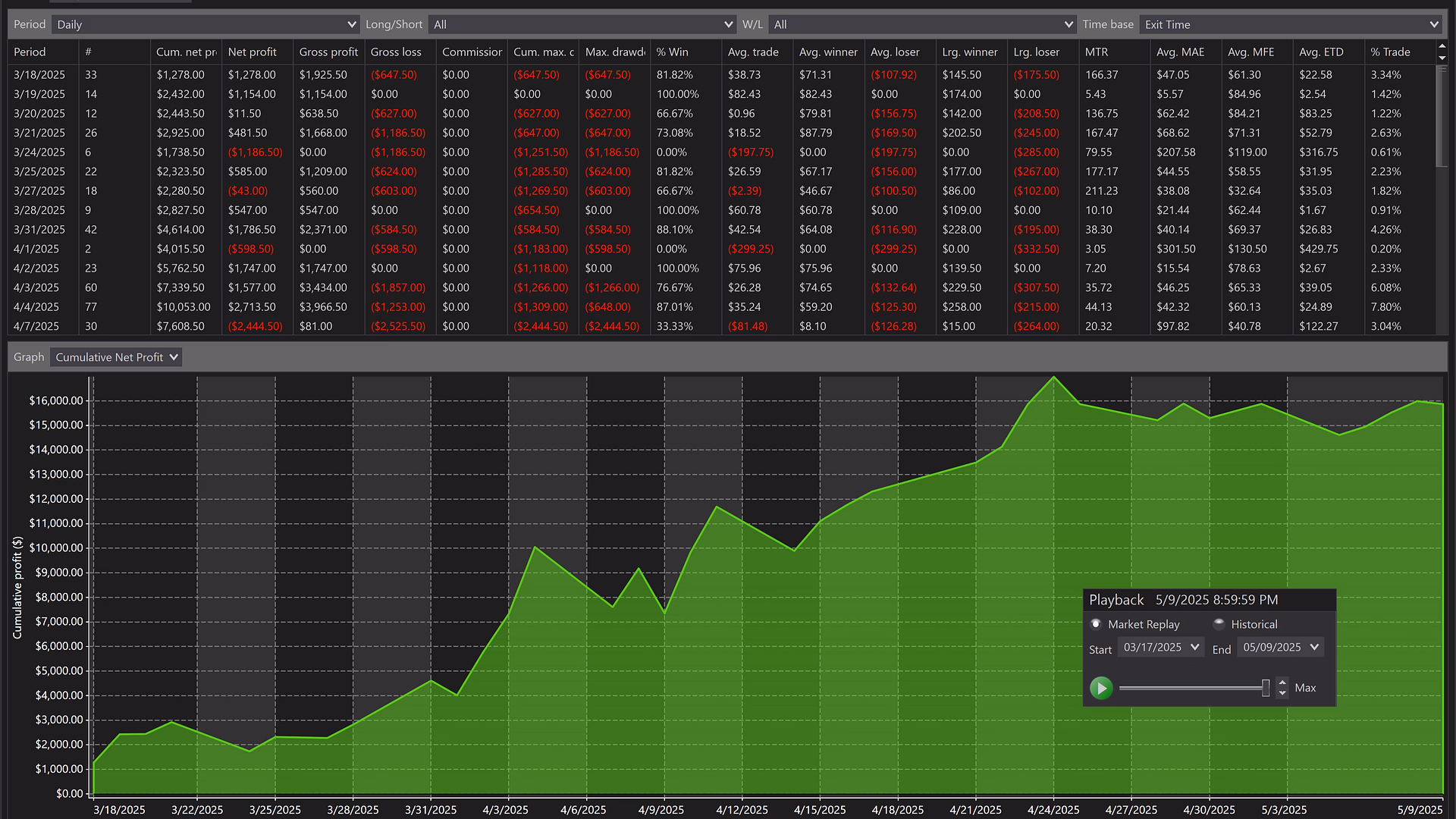Increase playback speed with the up arrow
This screenshot has height=819, width=1456.
coord(1282,682)
